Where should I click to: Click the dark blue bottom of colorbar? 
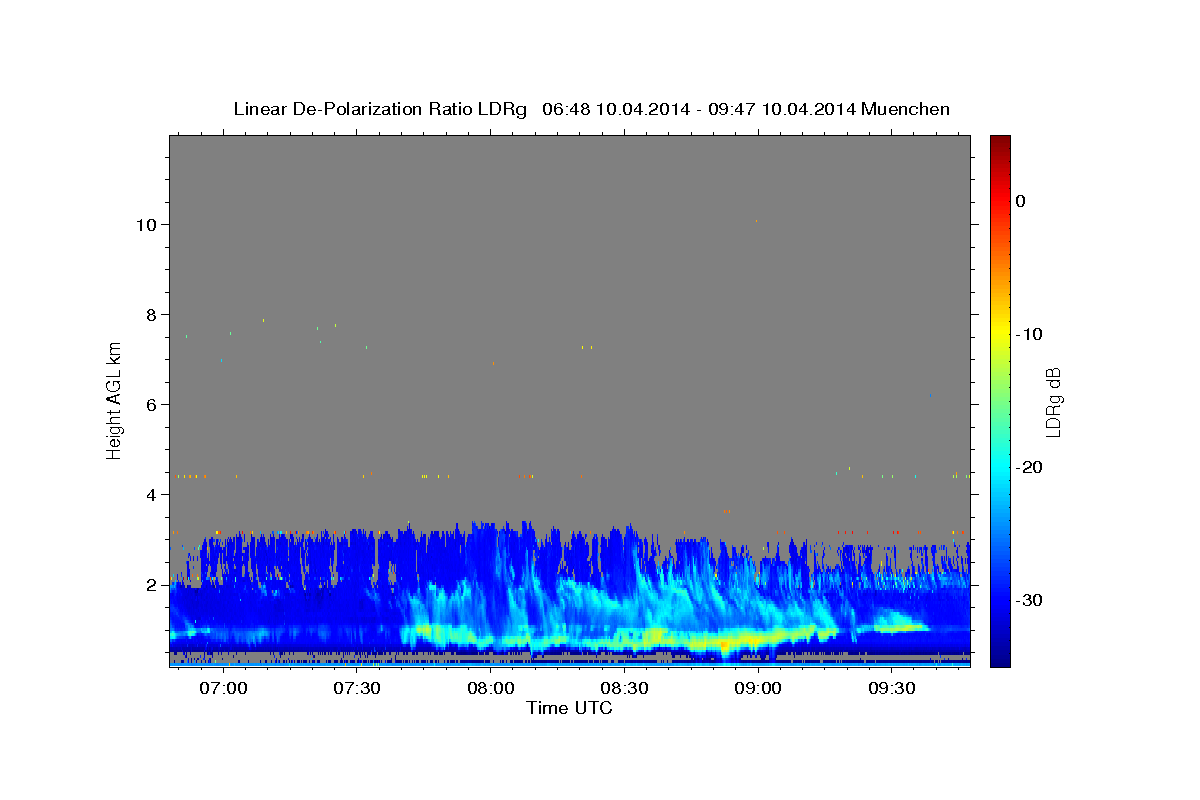1000,656
